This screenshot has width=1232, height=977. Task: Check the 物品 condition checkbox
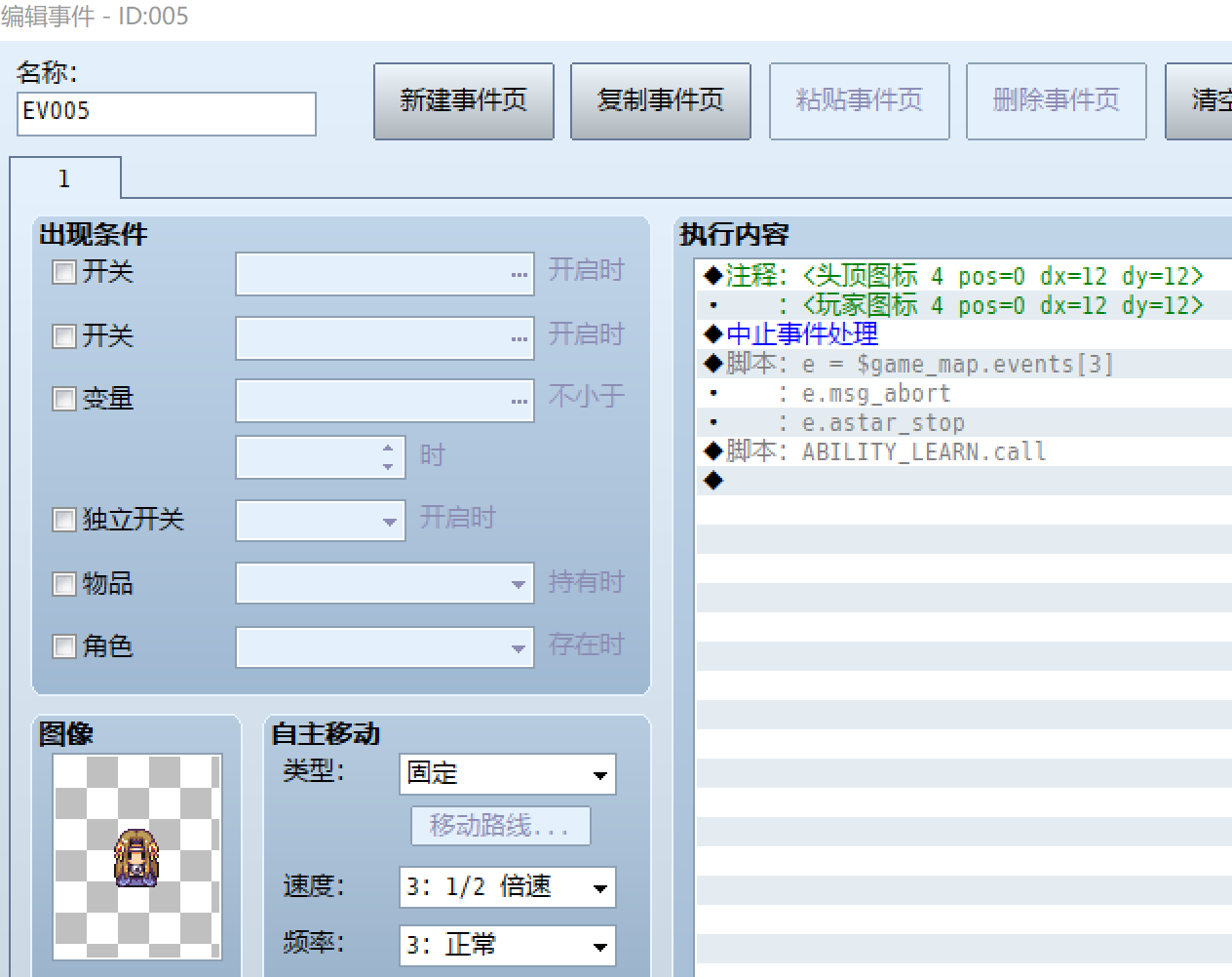[64, 584]
